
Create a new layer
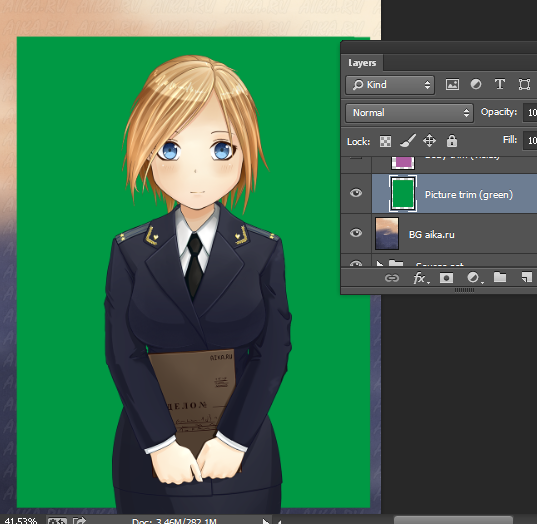527,277
